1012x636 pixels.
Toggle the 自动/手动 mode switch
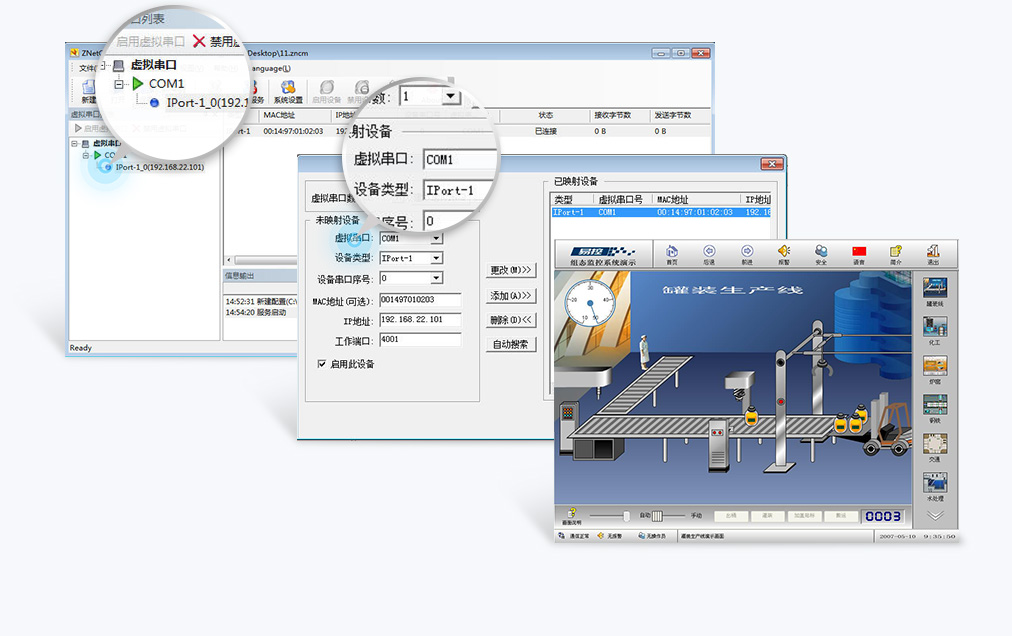point(657,516)
